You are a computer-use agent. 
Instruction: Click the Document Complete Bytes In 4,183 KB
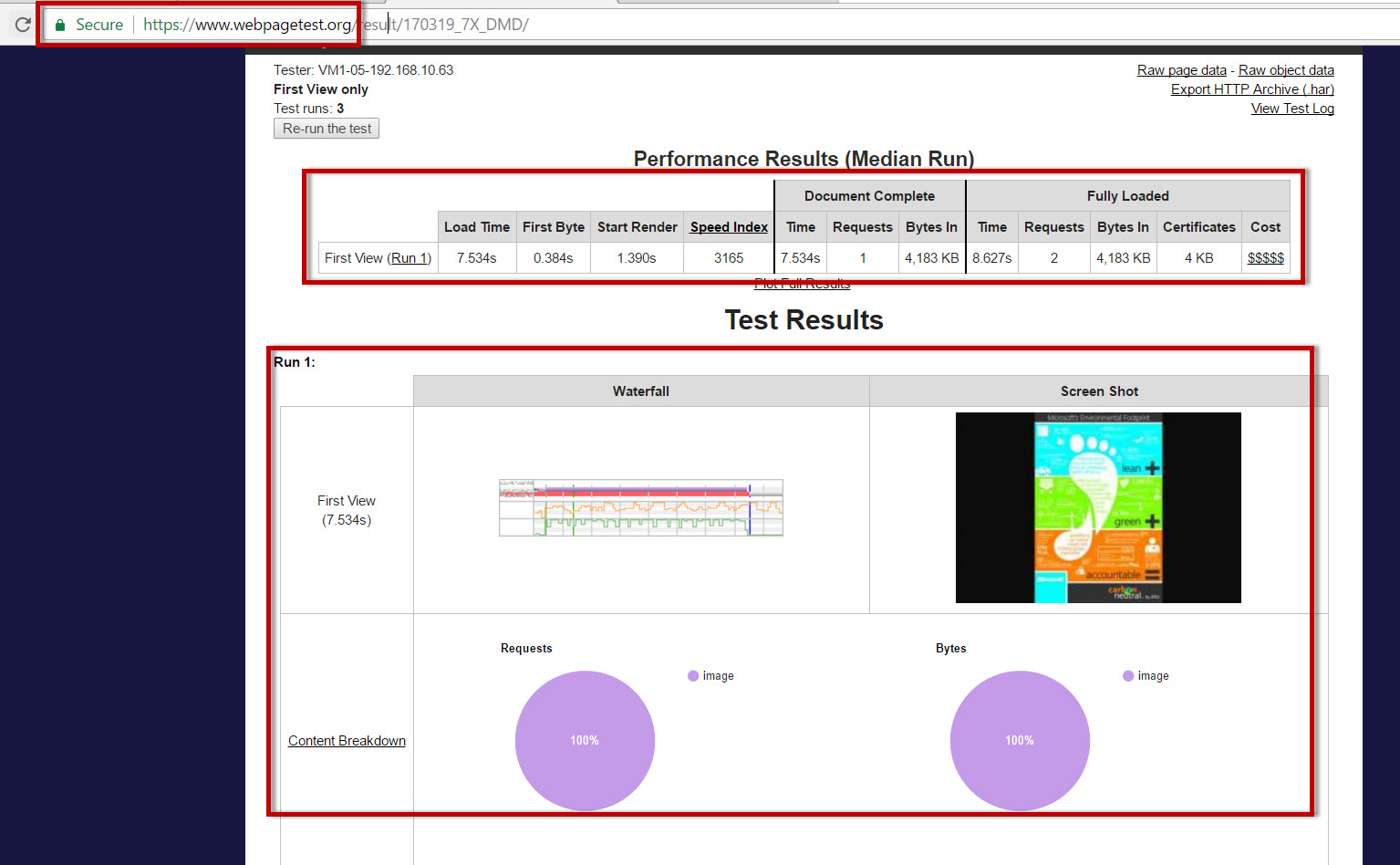coord(932,258)
